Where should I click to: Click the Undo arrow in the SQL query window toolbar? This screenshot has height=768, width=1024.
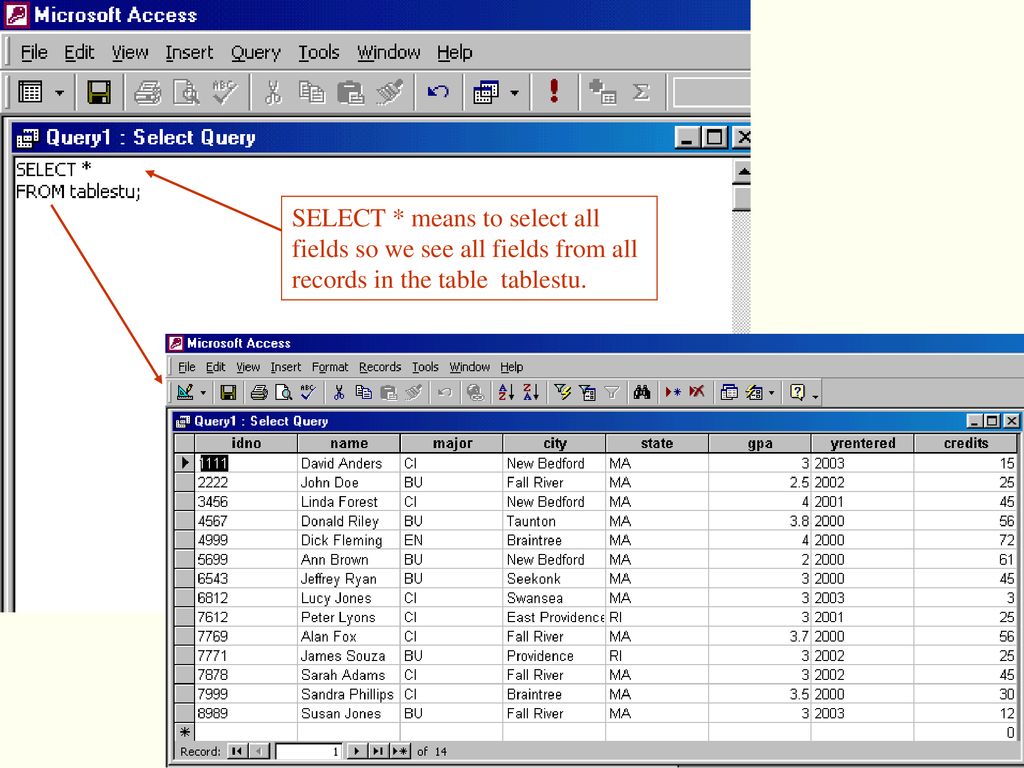[438, 92]
